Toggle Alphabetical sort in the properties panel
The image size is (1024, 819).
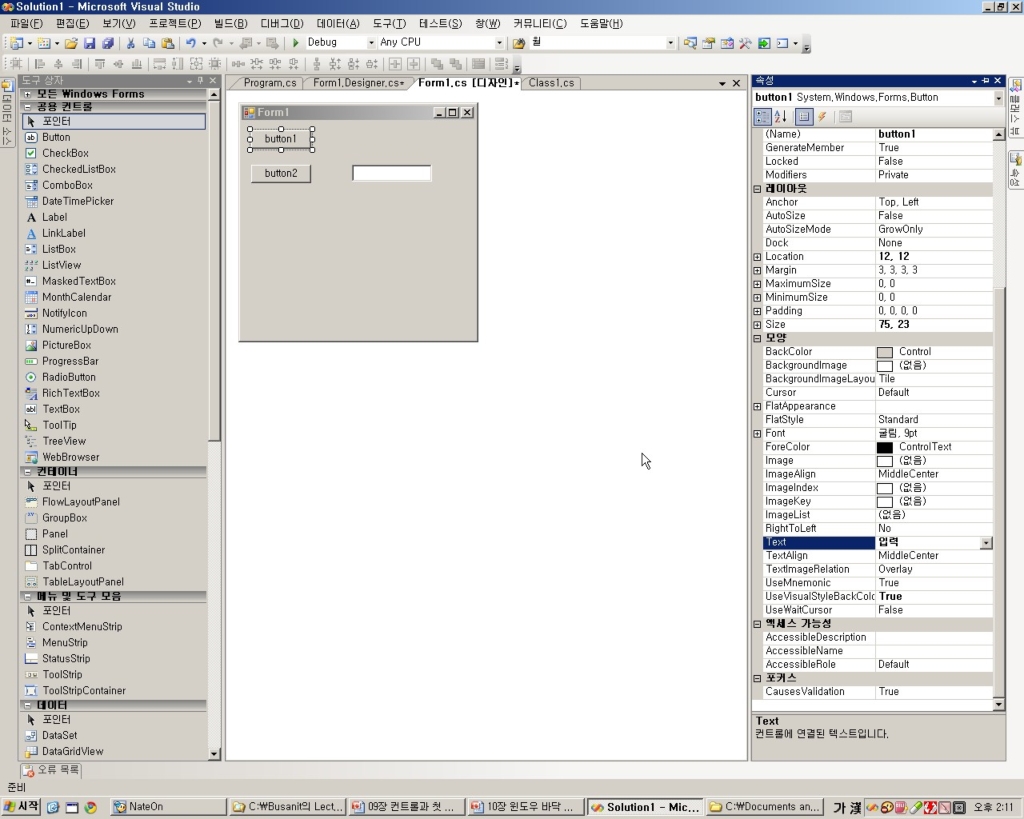[x=780, y=117]
